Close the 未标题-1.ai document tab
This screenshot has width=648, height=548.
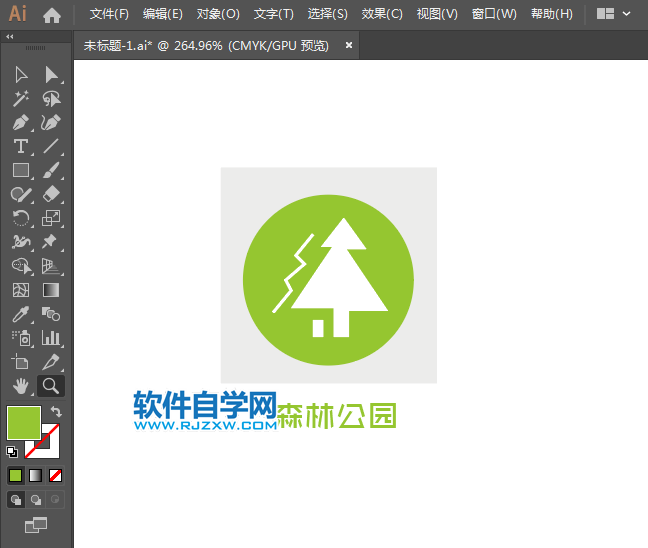pyautogui.click(x=349, y=45)
